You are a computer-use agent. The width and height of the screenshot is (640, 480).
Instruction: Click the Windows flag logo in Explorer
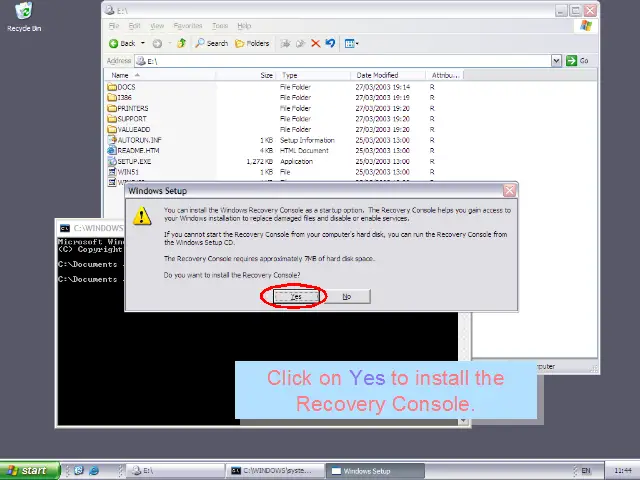(586, 25)
